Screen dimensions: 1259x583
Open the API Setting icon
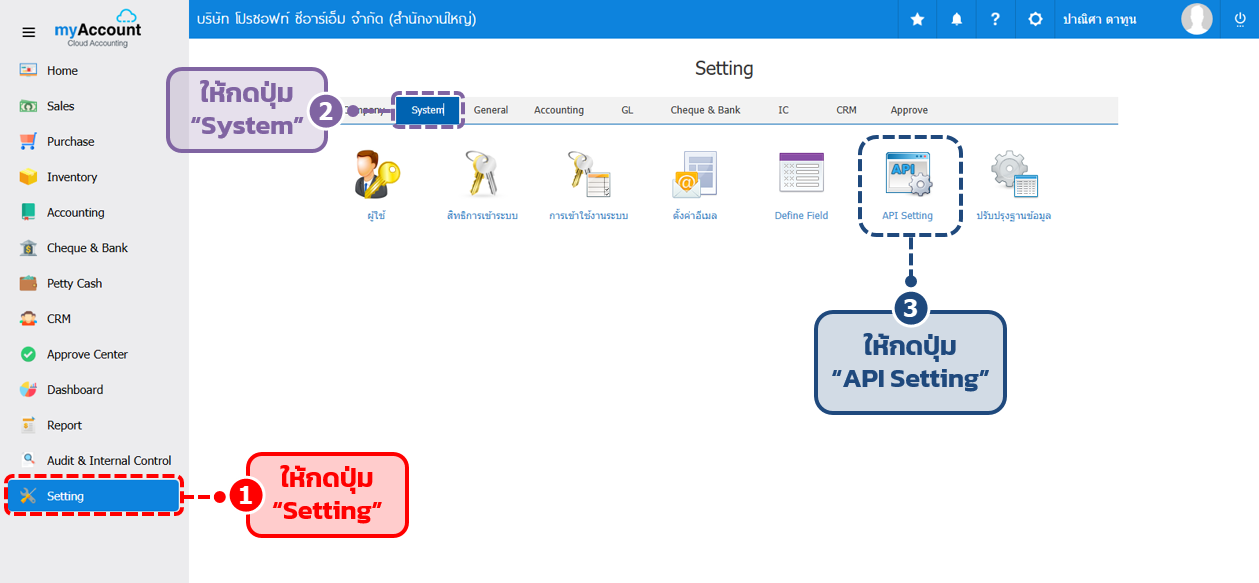[x=908, y=176]
